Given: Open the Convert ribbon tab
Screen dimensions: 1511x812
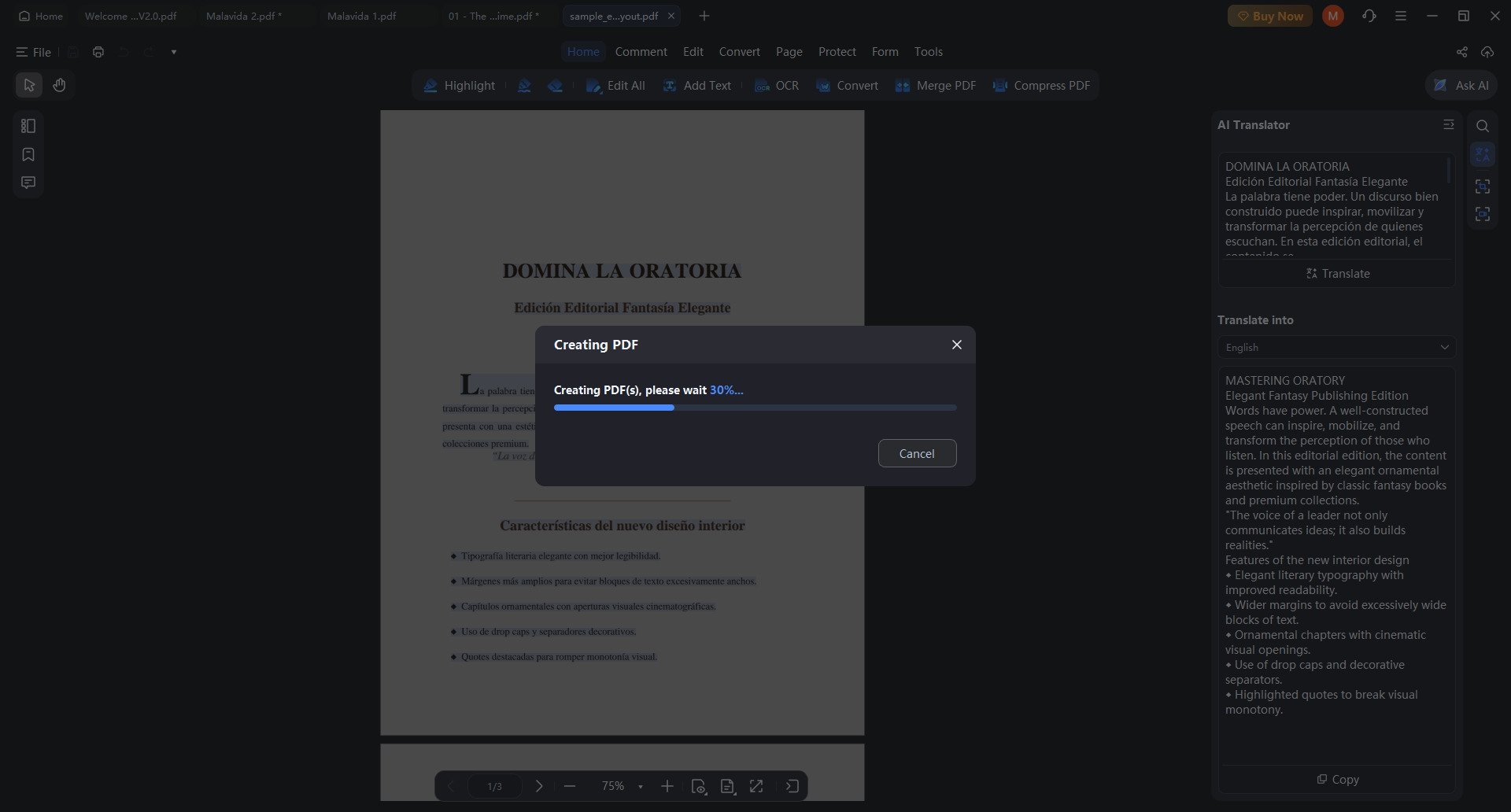Looking at the screenshot, I should [739, 52].
